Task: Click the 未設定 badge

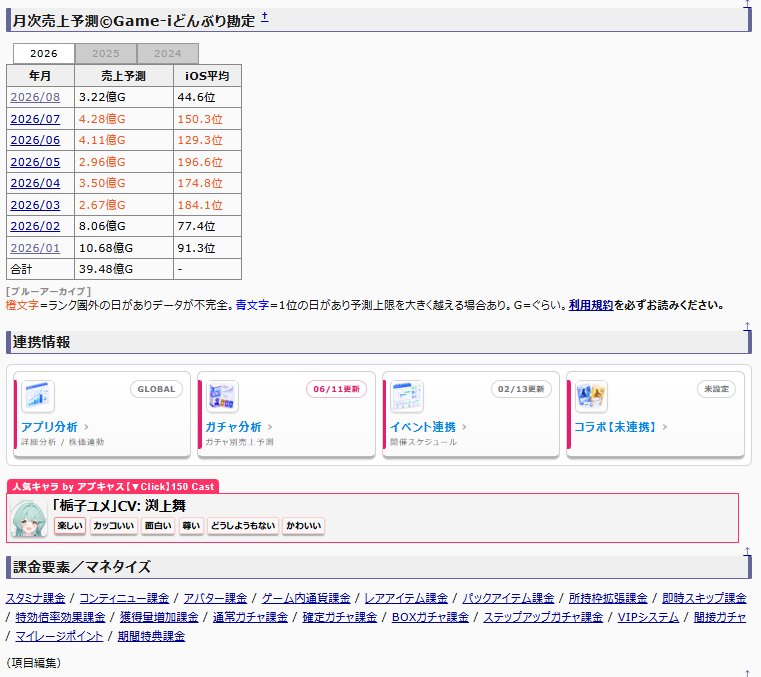Action: [717, 389]
